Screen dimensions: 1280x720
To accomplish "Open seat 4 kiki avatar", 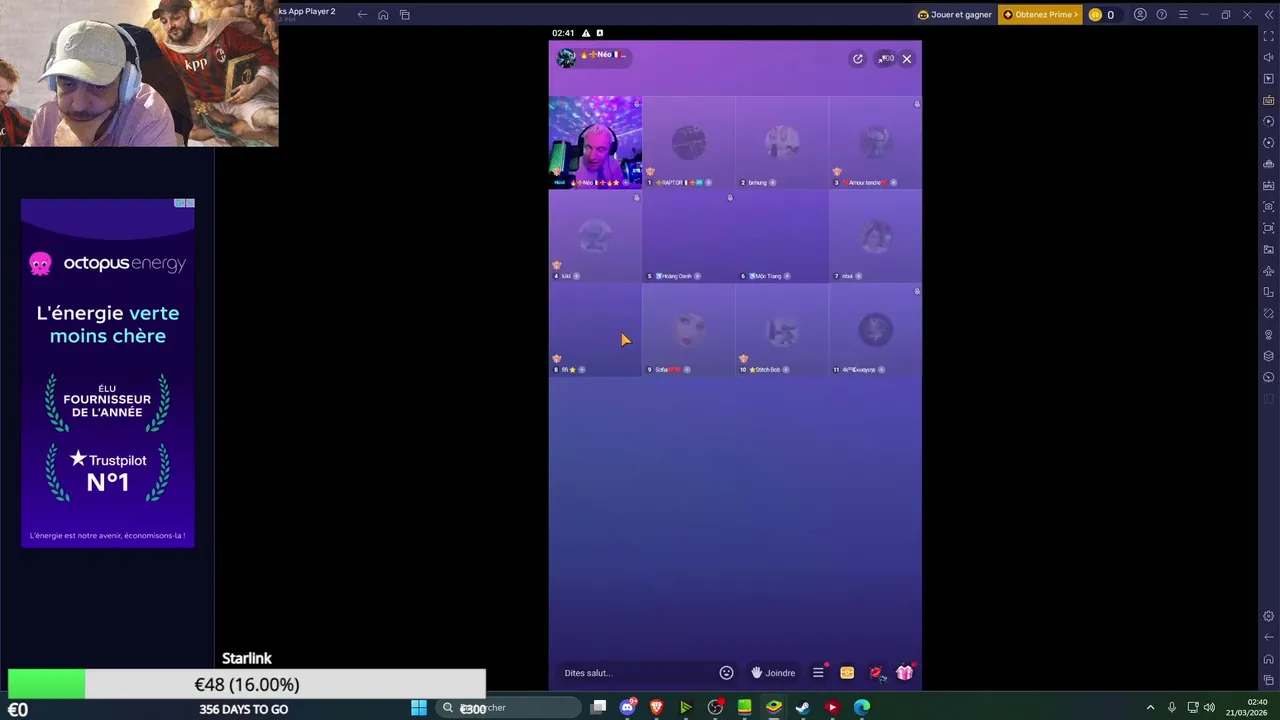I will point(595,236).
